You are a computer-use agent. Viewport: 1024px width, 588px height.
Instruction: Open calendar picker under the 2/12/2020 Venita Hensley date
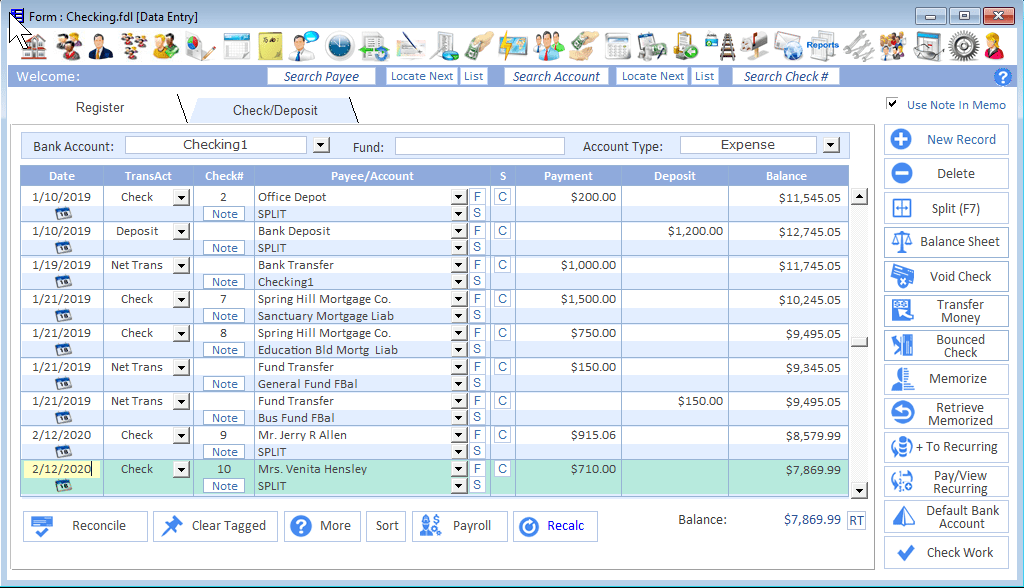[63, 485]
